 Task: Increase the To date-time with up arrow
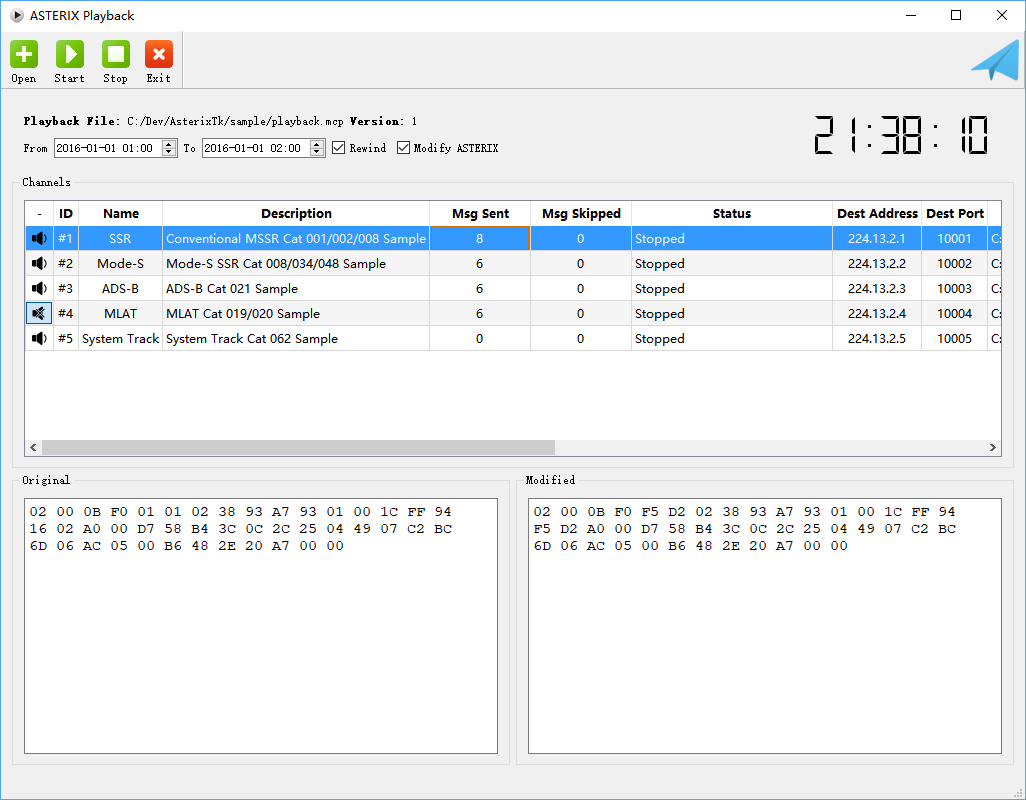pyautogui.click(x=317, y=144)
